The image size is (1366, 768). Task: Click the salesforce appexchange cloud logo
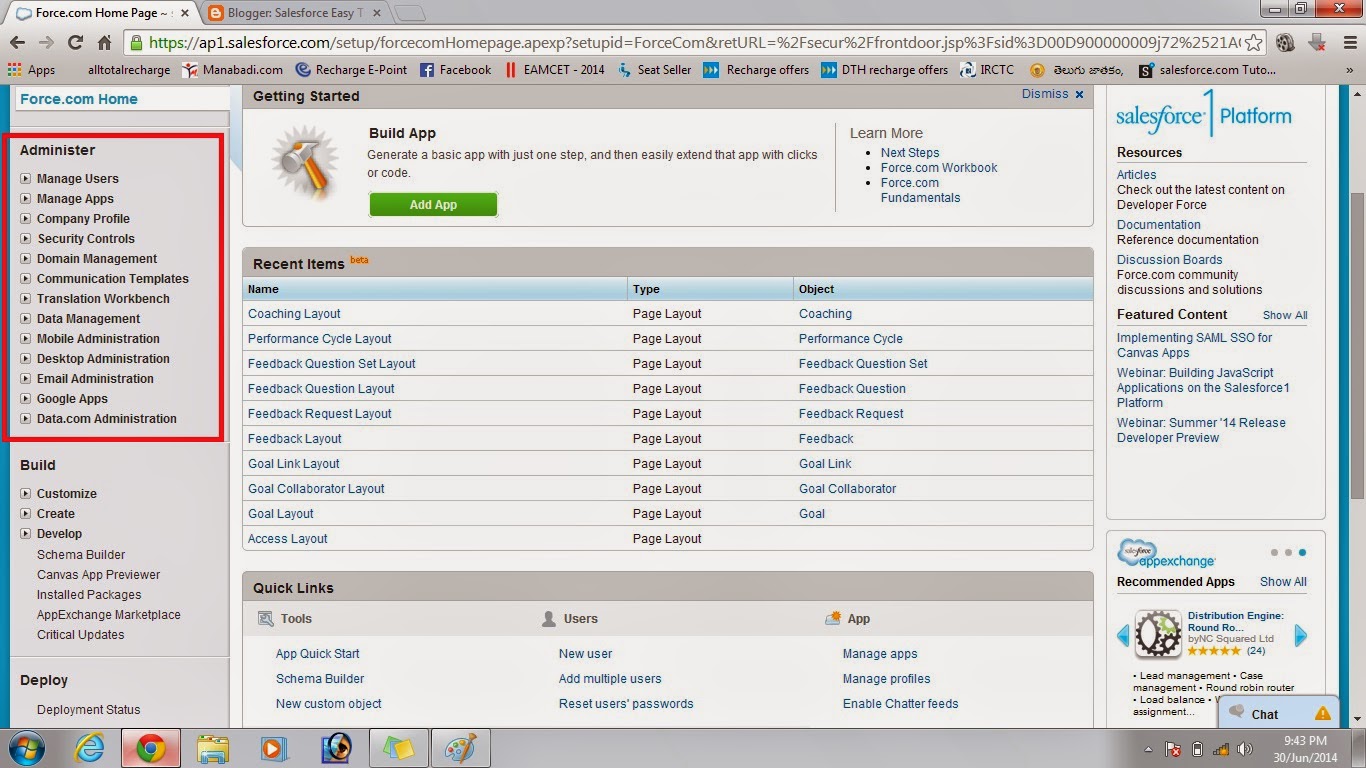1135,551
